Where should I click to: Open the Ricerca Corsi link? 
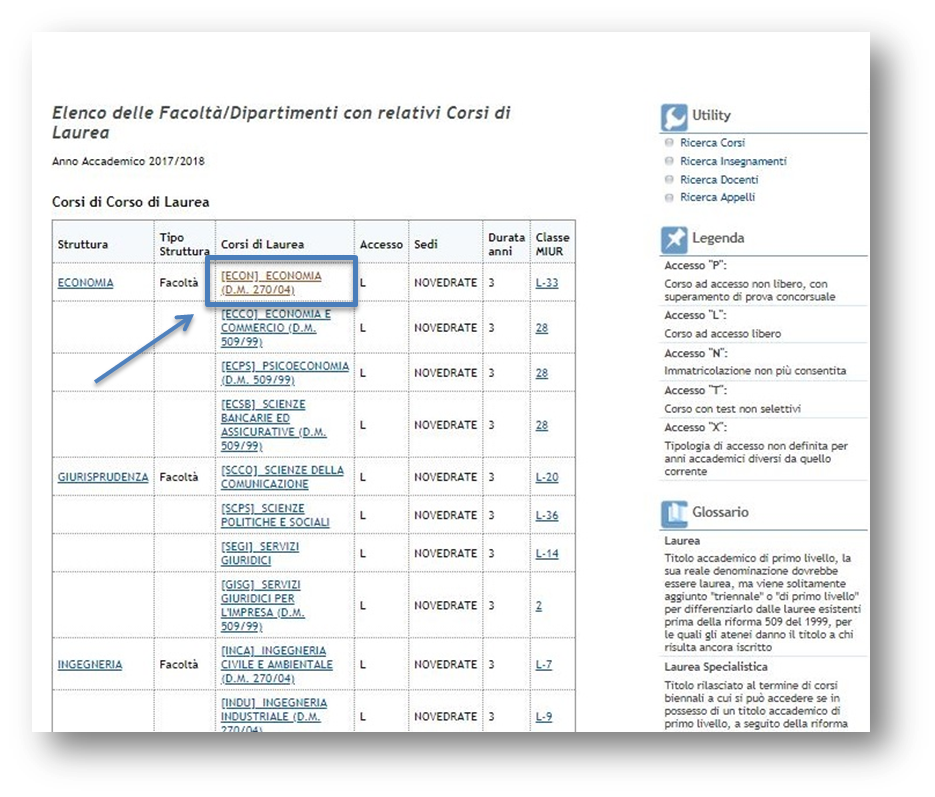713,143
